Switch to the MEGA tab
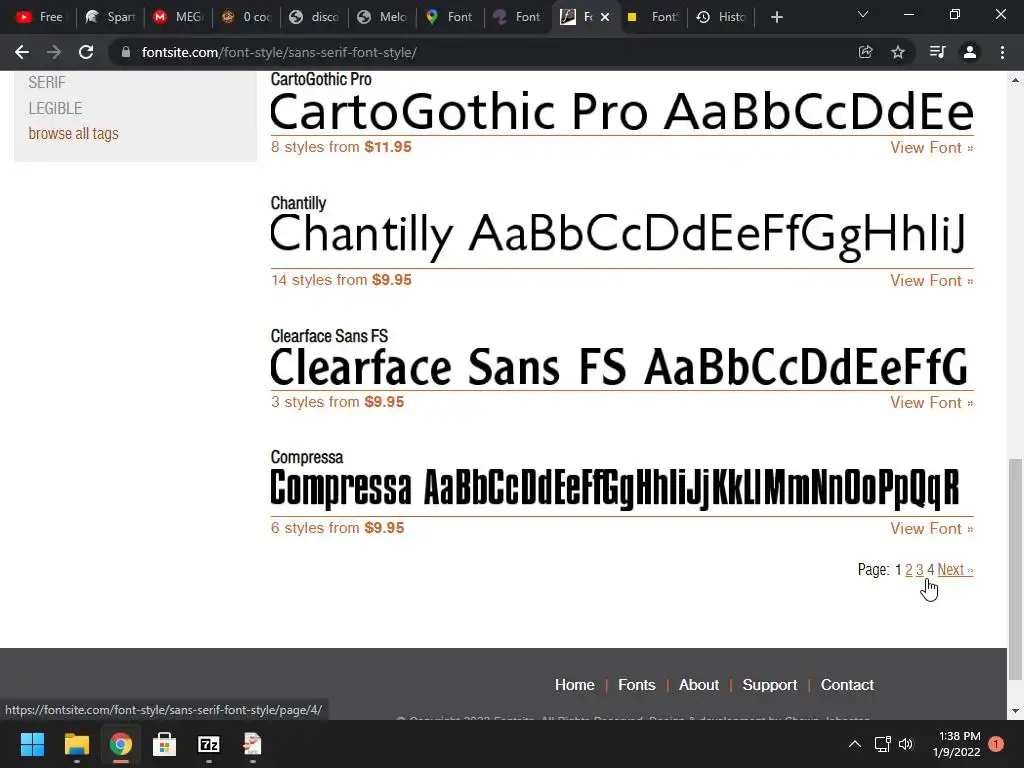Viewport: 1024px width, 768px height. coord(178,18)
